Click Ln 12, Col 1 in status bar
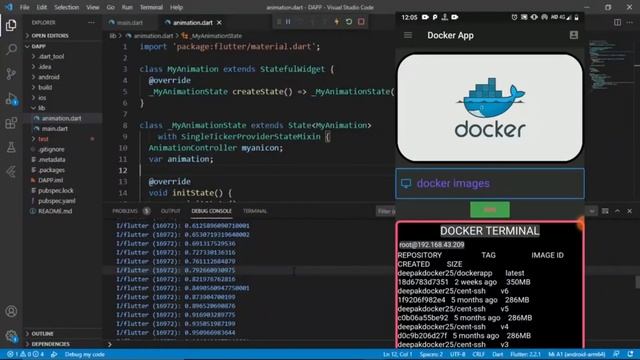 [x=397, y=354]
